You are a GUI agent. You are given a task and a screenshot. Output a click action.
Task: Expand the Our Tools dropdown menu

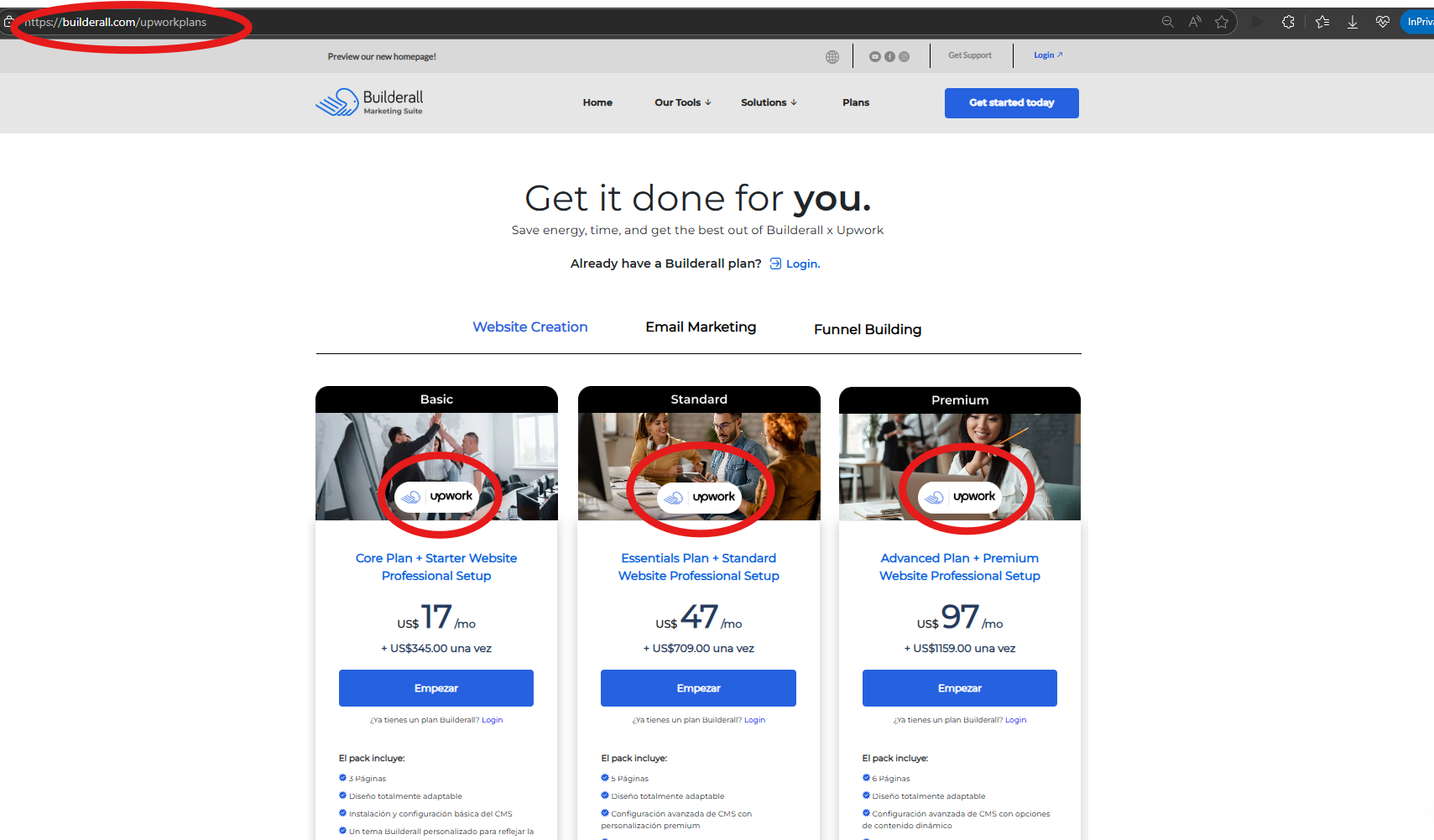pos(682,102)
